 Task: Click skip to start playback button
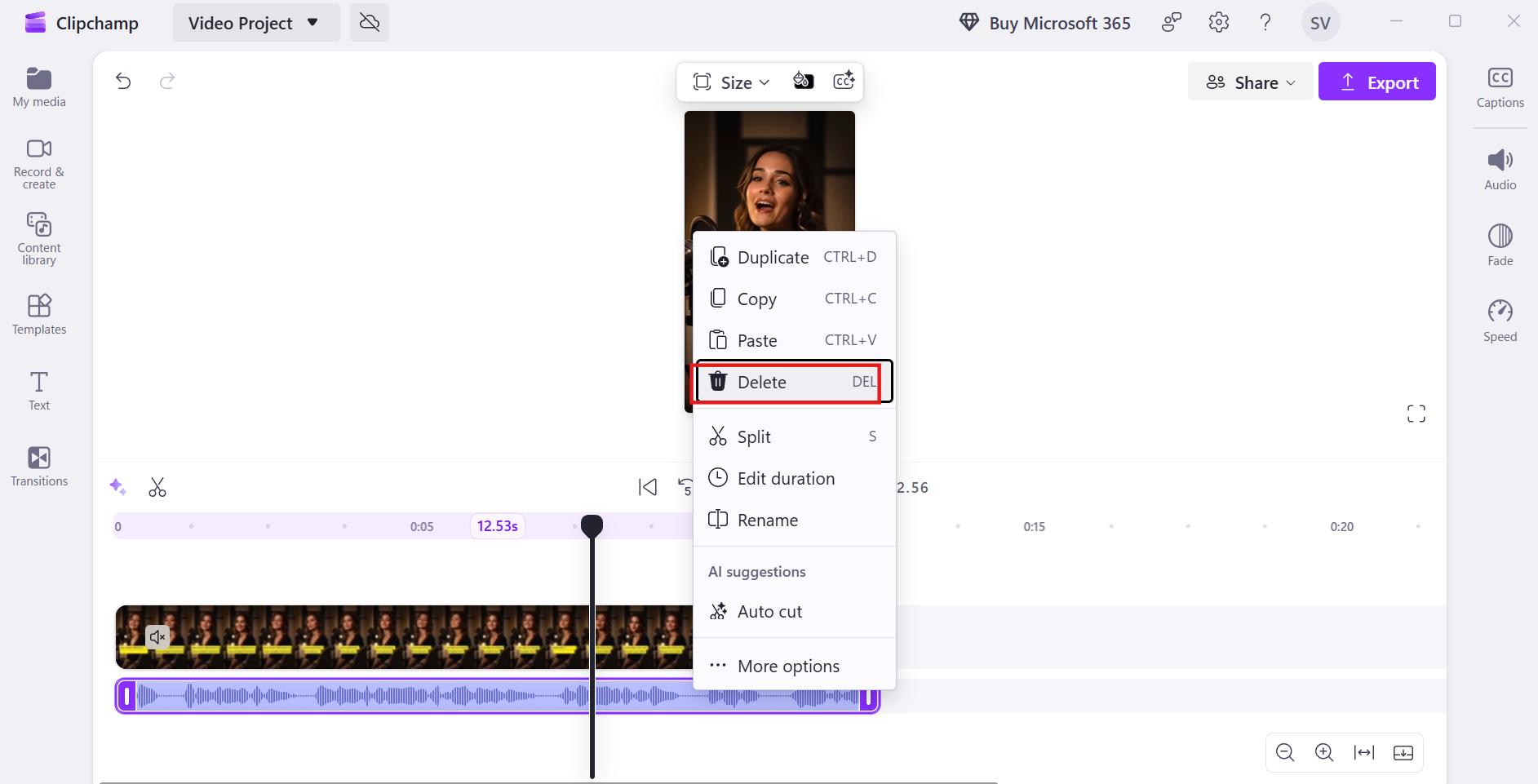click(x=647, y=487)
